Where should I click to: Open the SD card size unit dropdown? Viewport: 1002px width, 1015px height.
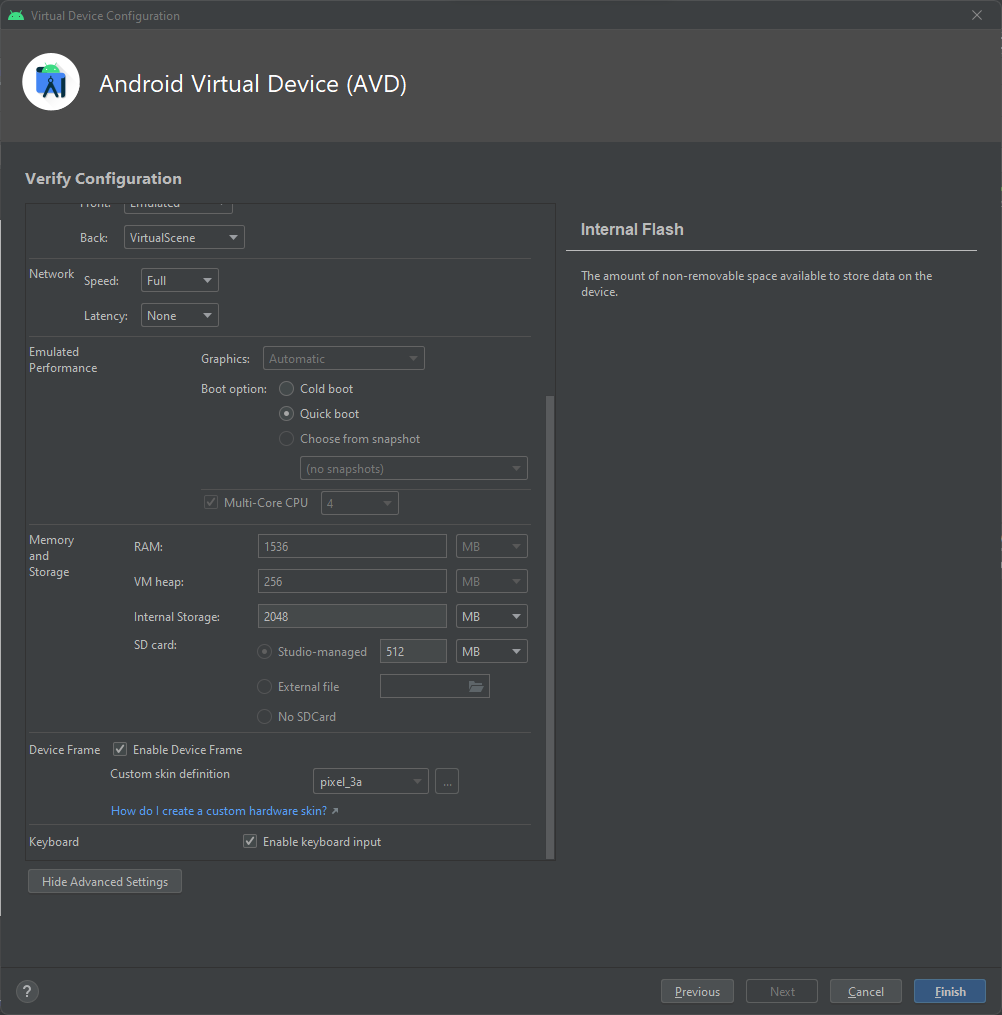pos(492,651)
